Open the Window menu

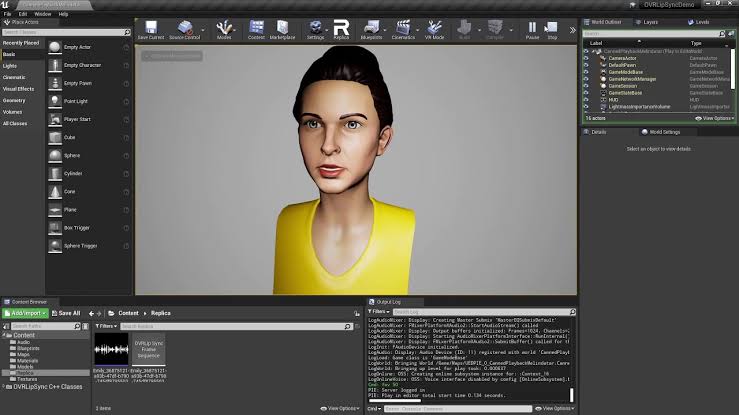pos(43,14)
